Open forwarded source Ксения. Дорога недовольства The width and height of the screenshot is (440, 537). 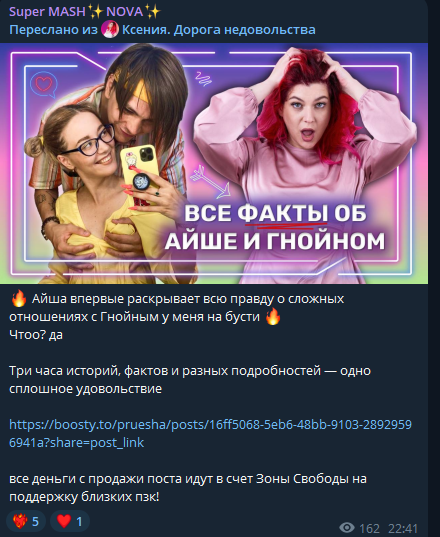[218, 30]
